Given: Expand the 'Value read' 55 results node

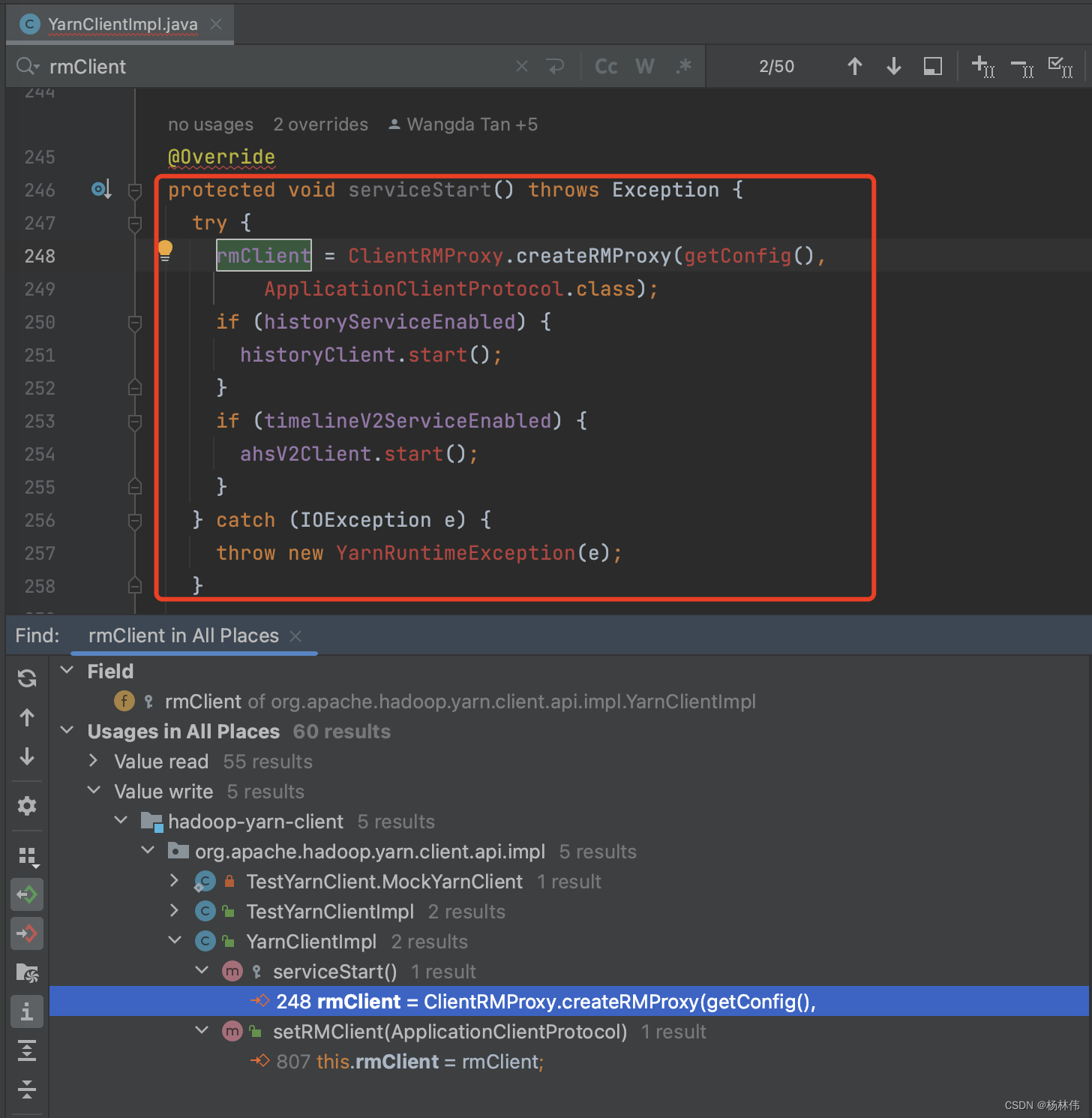Looking at the screenshot, I should pos(93,761).
